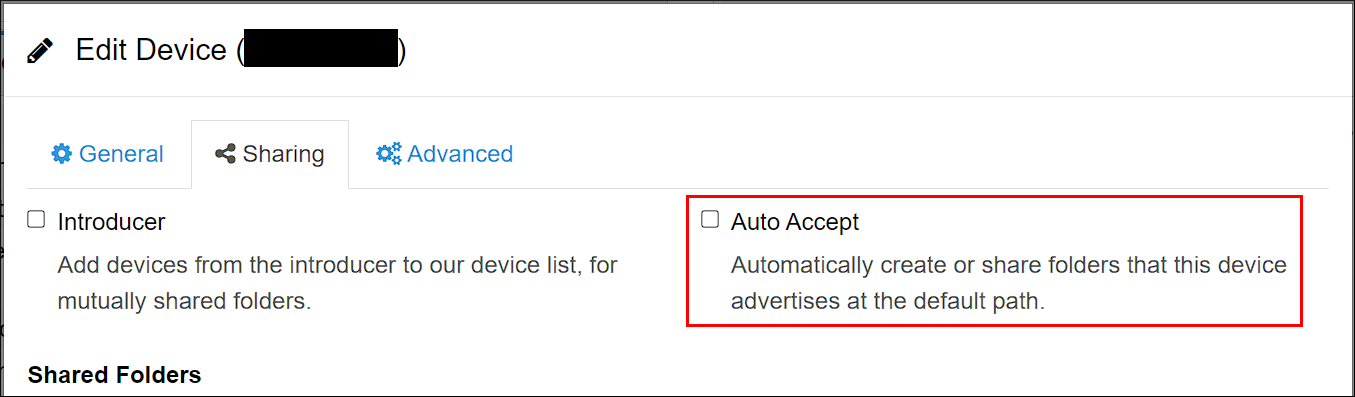
Task: Select the Sharing tab label
Action: (283, 154)
